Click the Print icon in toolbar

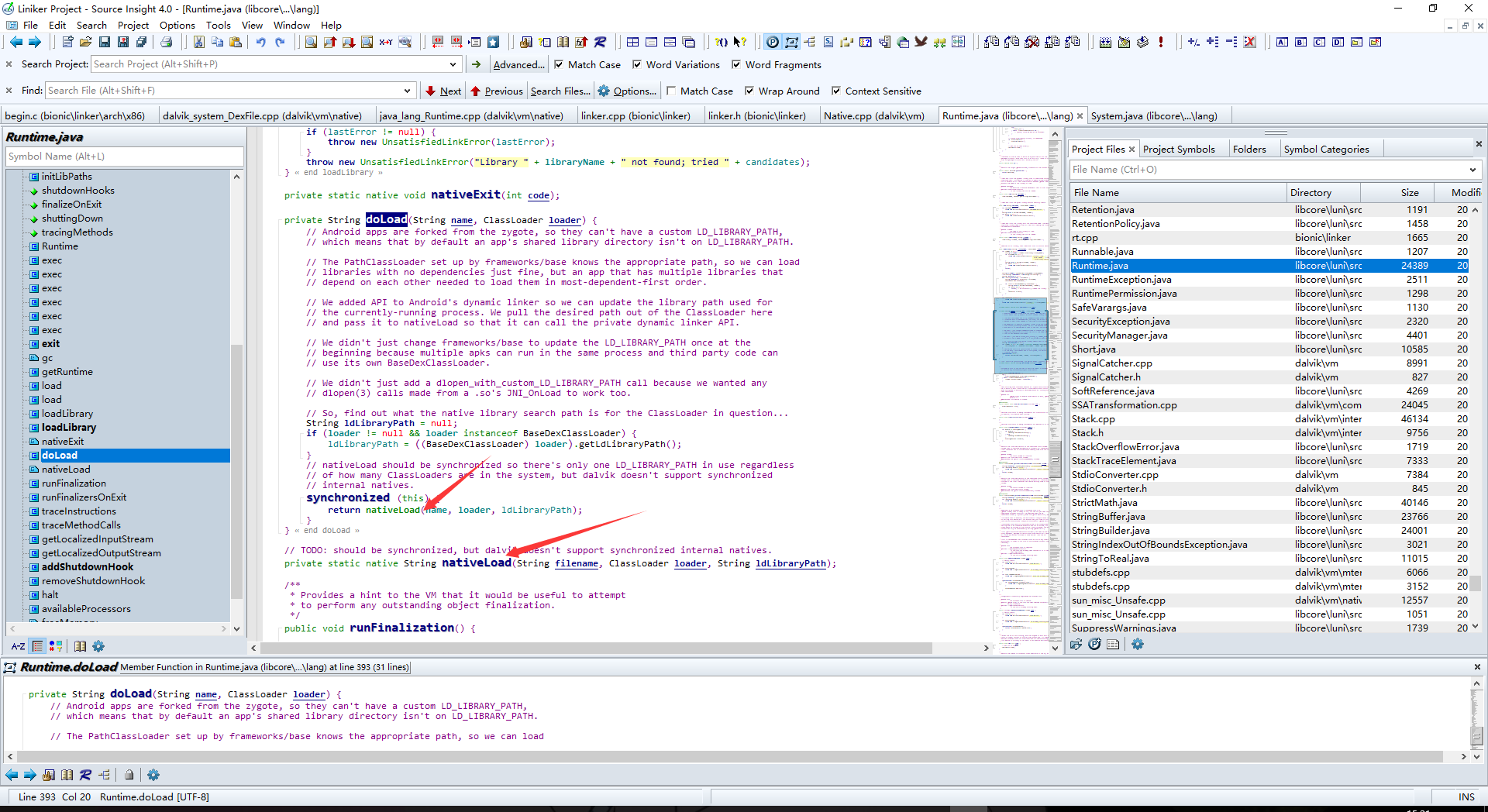pos(166,42)
